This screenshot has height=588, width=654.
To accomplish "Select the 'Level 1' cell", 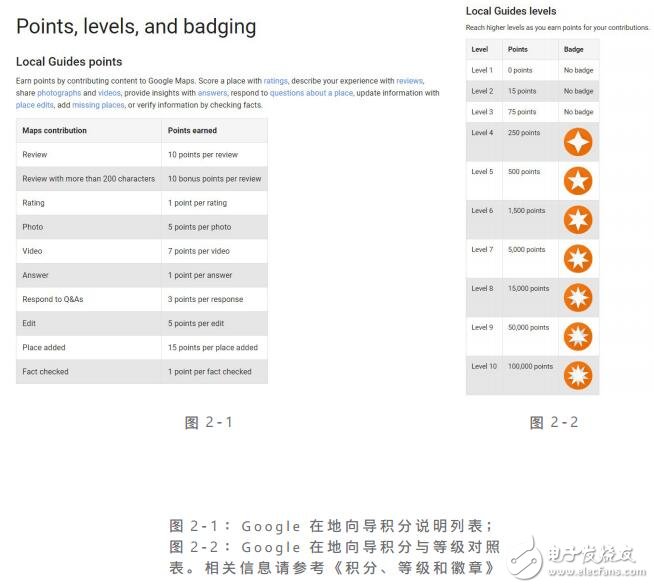I will (482, 70).
